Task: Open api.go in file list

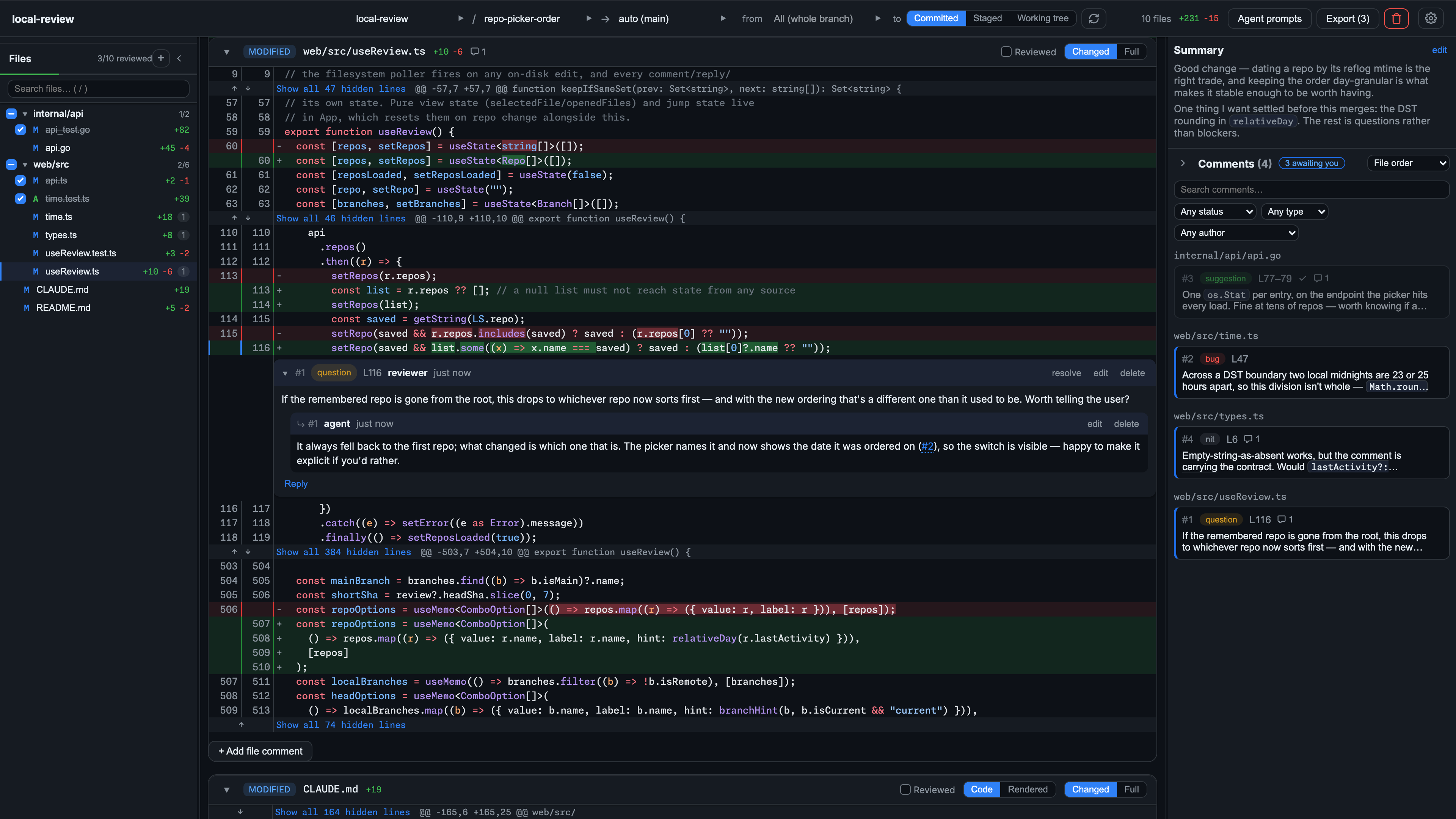Action: click(x=58, y=148)
